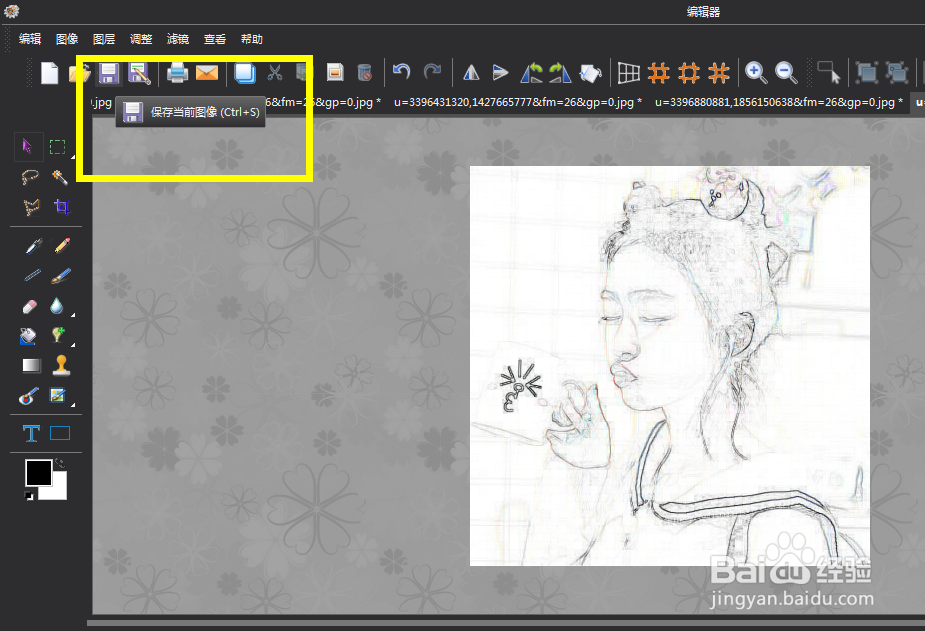Toggle the white grid display icon

(629, 73)
